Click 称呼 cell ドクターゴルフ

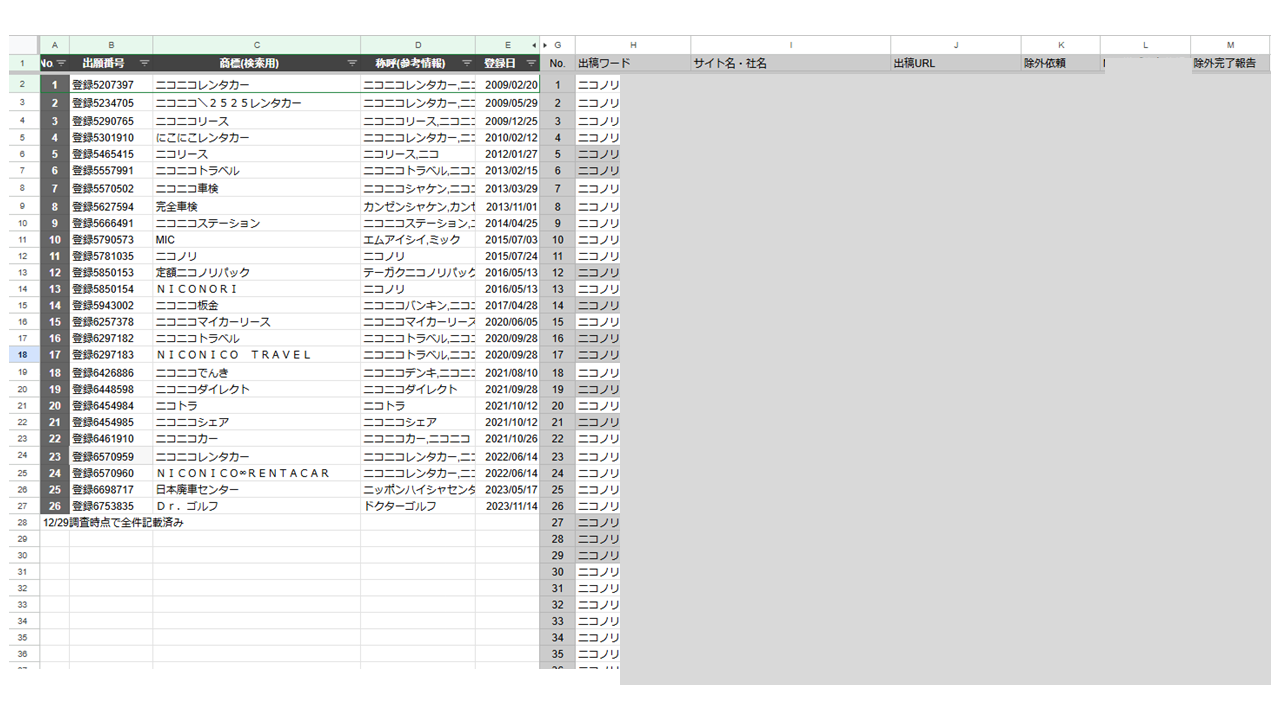pyautogui.click(x=418, y=506)
